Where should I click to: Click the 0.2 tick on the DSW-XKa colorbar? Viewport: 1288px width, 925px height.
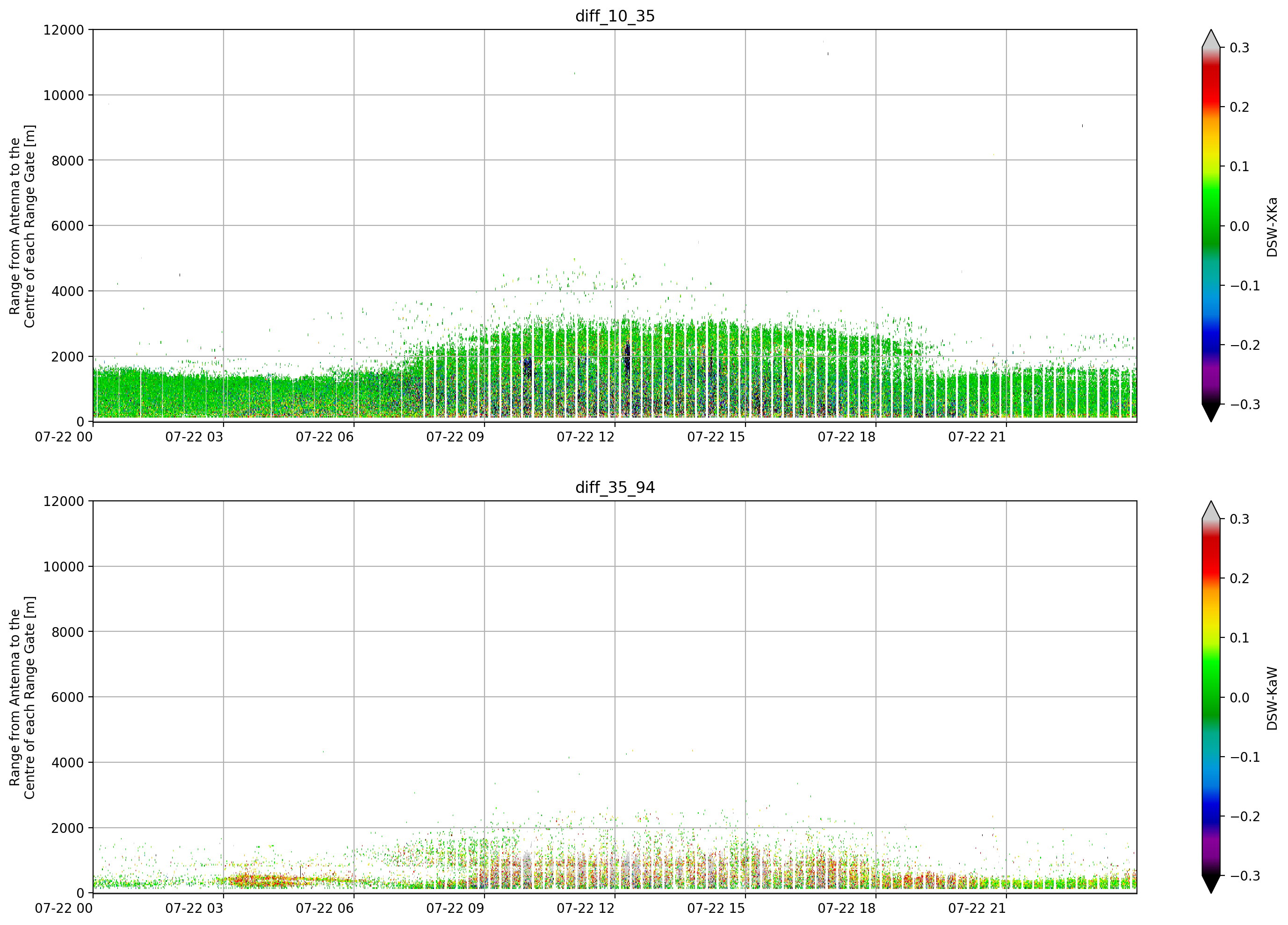coord(1240,107)
